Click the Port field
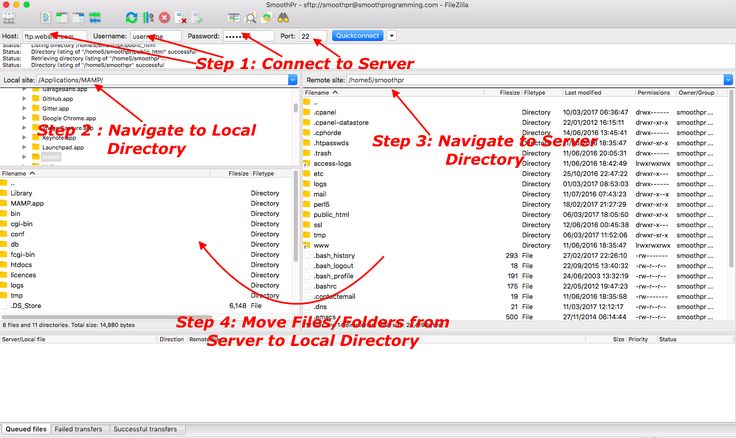The width and height of the screenshot is (736, 438). click(x=313, y=36)
